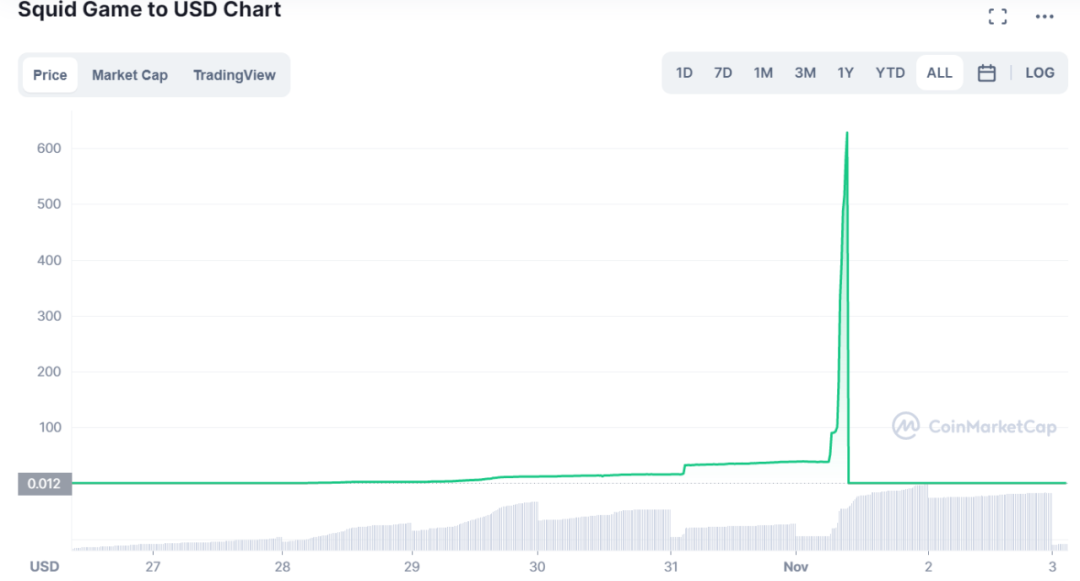
Task: Select the 1Y time range
Action: (x=846, y=73)
